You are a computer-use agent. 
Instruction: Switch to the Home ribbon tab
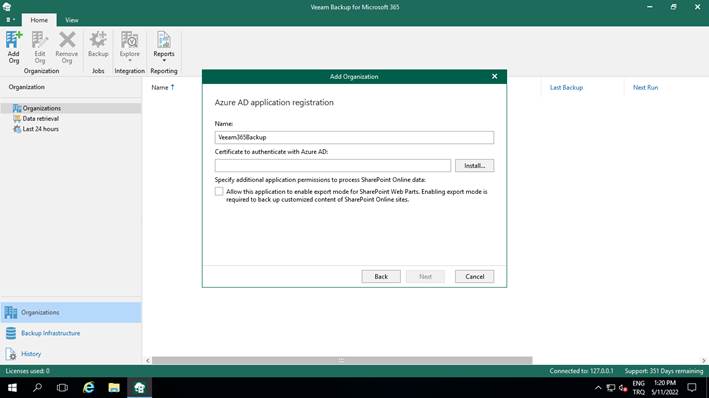tap(39, 20)
